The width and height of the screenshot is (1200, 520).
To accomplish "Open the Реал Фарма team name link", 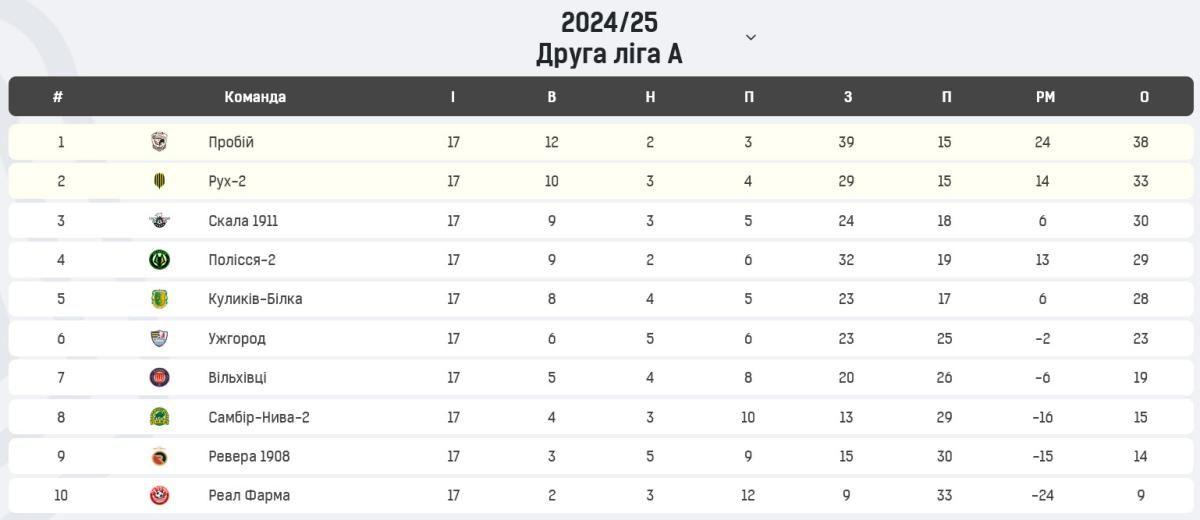I will (x=249, y=495).
